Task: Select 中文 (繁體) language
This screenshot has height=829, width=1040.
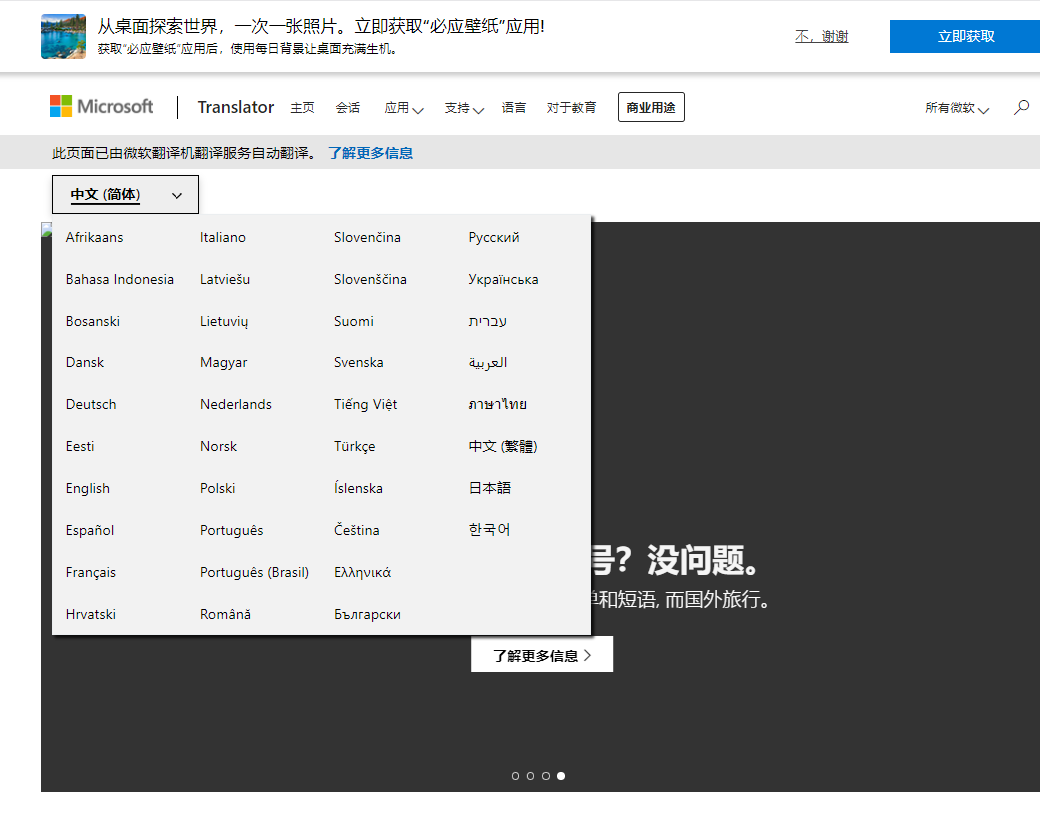Action: tap(503, 446)
